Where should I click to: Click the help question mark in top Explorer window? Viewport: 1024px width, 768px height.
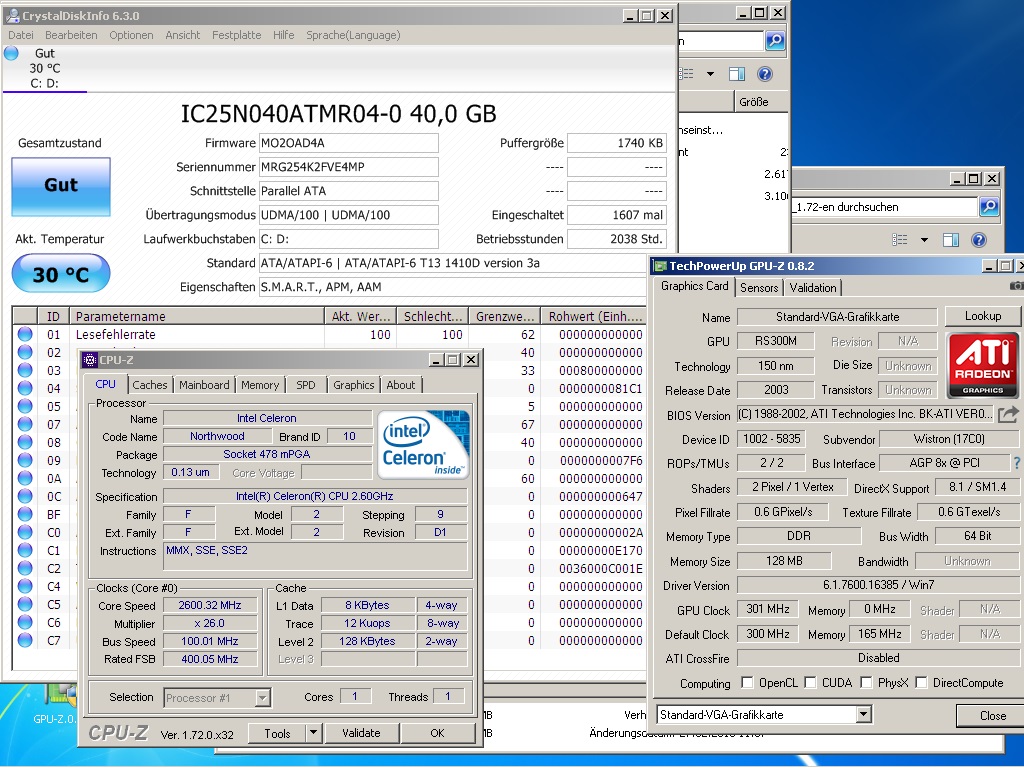pos(765,74)
